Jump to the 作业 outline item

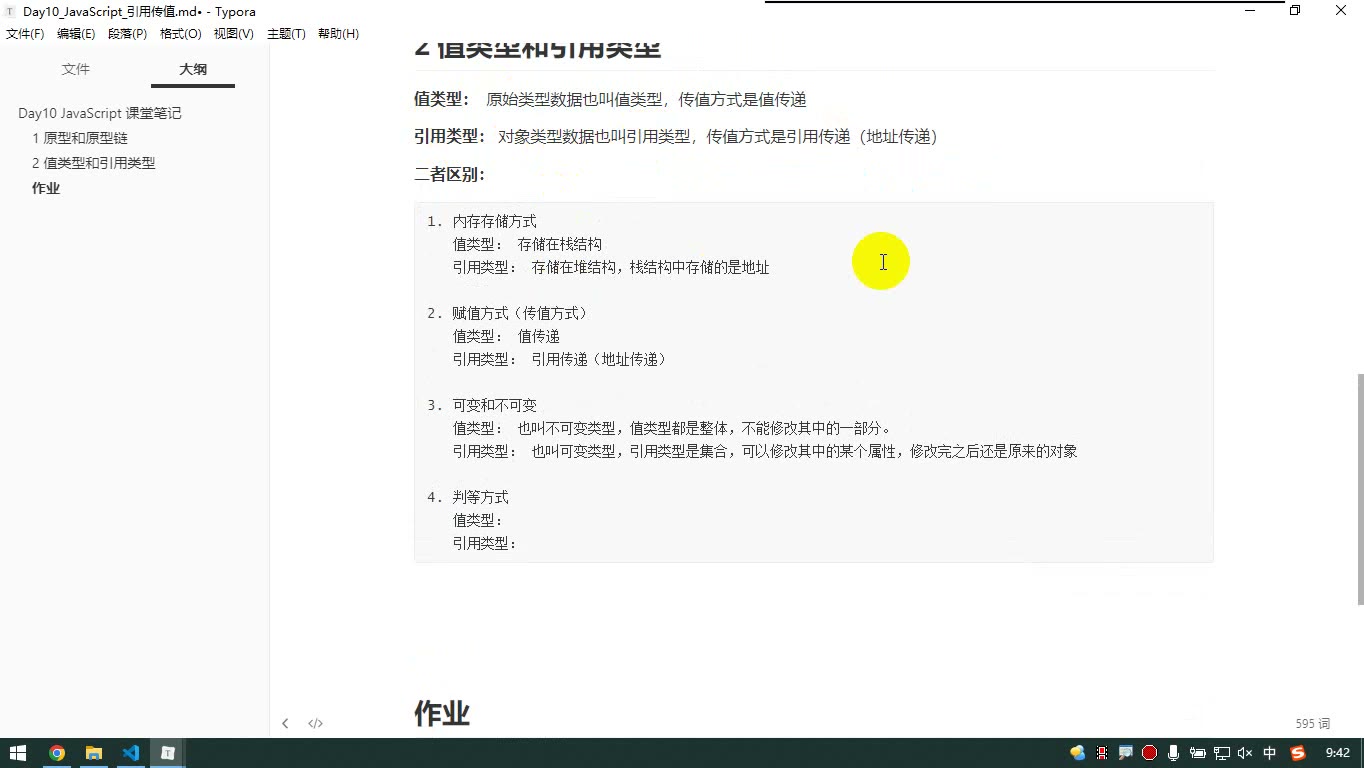46,188
